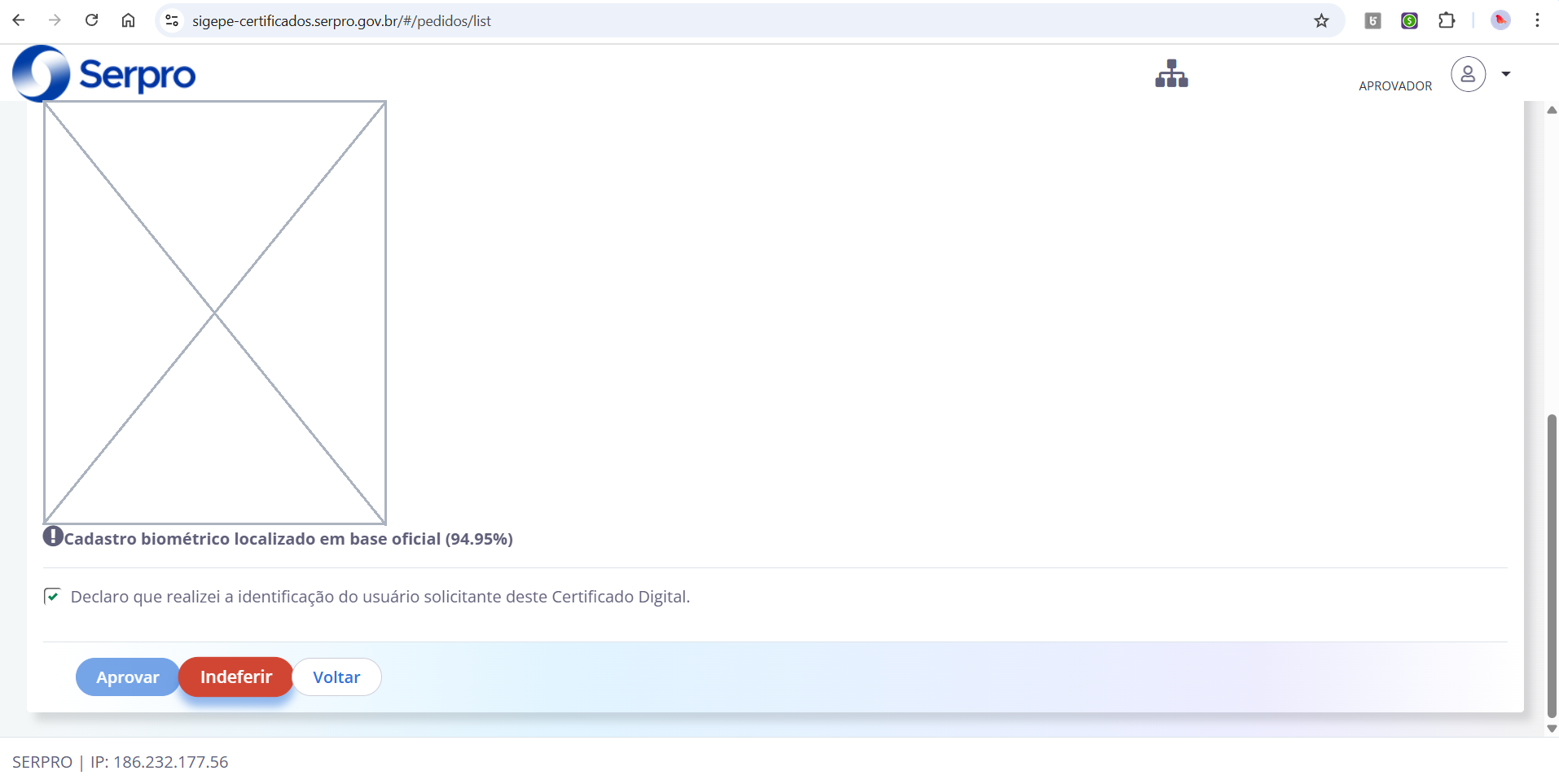This screenshot has height=784, width=1559.
Task: Click the scroll down arrow
Action: [1552, 729]
